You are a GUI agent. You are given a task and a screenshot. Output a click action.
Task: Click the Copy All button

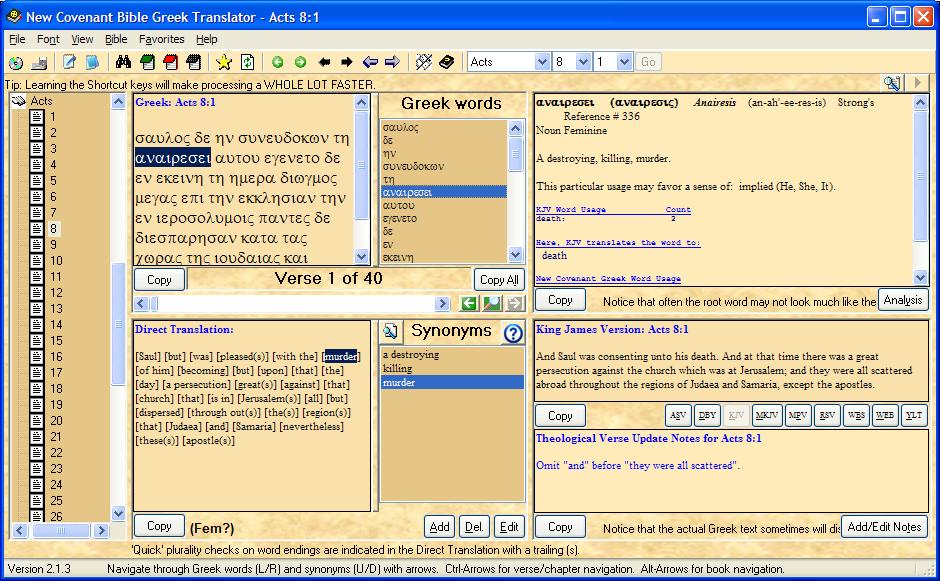(499, 280)
